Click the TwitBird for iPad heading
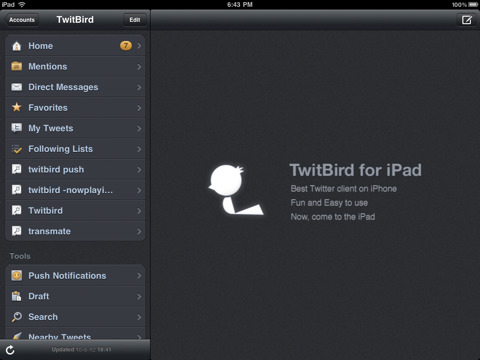The height and width of the screenshot is (360, 480). (x=355, y=170)
